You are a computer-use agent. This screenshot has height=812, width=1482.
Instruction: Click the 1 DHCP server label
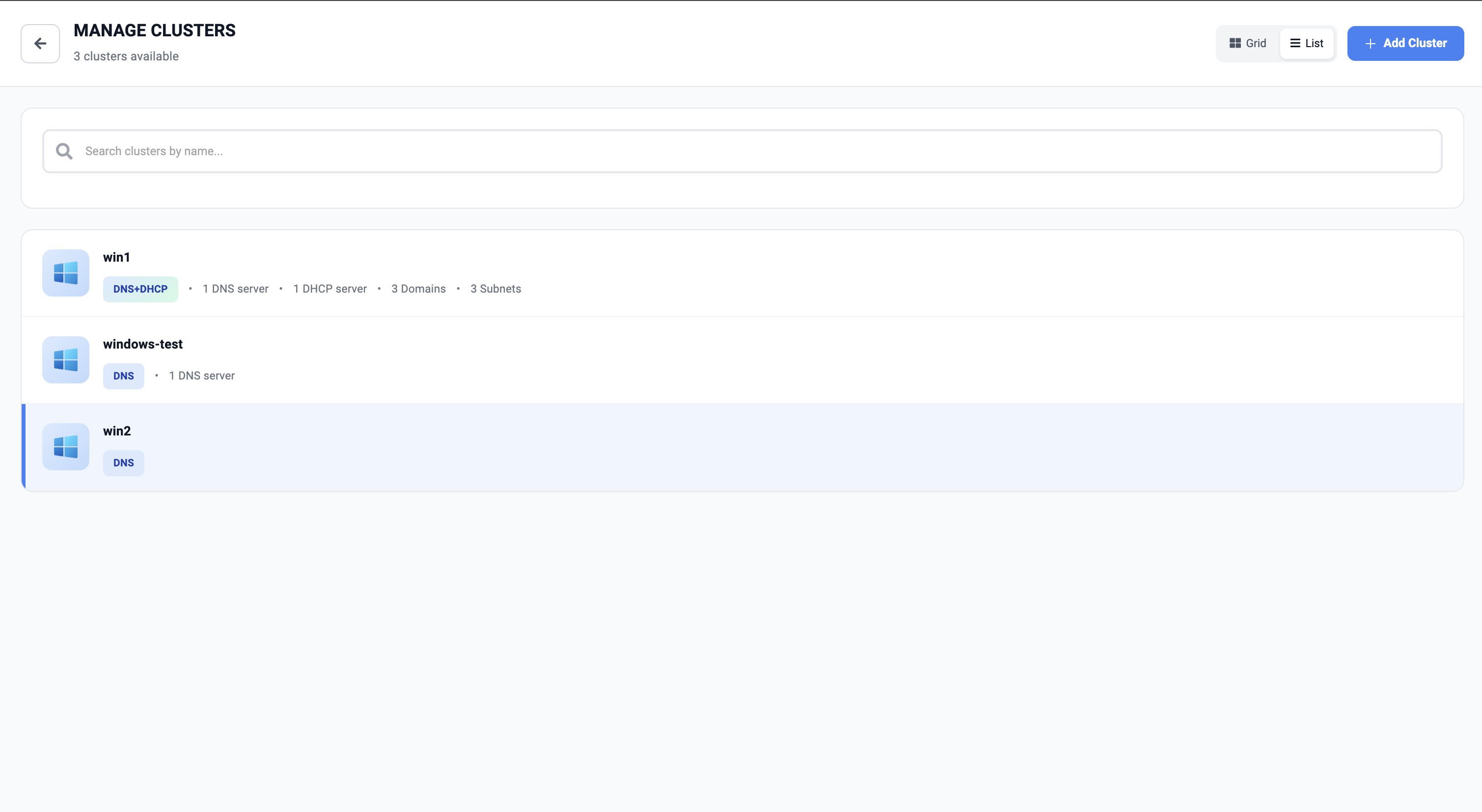click(329, 289)
